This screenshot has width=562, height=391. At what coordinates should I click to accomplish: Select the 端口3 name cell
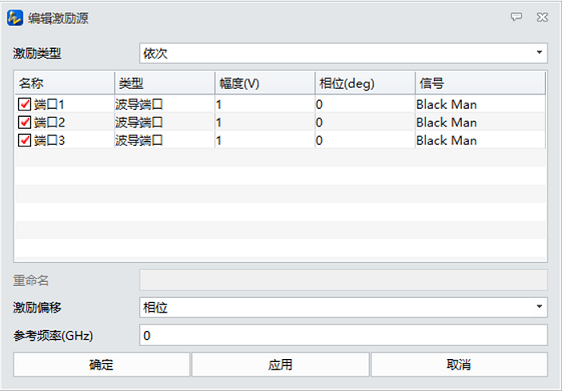(65, 140)
